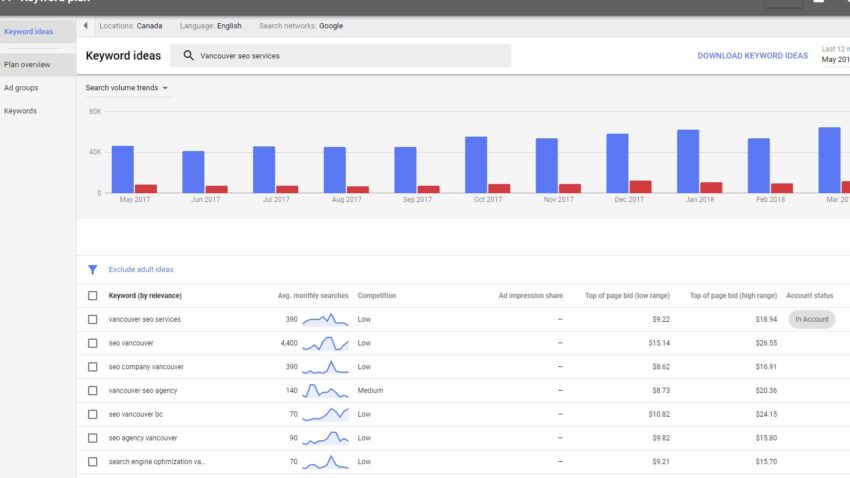This screenshot has width=850, height=478.
Task: Click the blue bar for May 2017
Action: click(123, 169)
